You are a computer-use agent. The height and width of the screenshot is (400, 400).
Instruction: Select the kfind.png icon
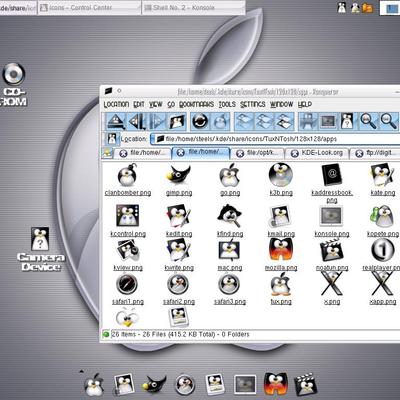coord(230,216)
